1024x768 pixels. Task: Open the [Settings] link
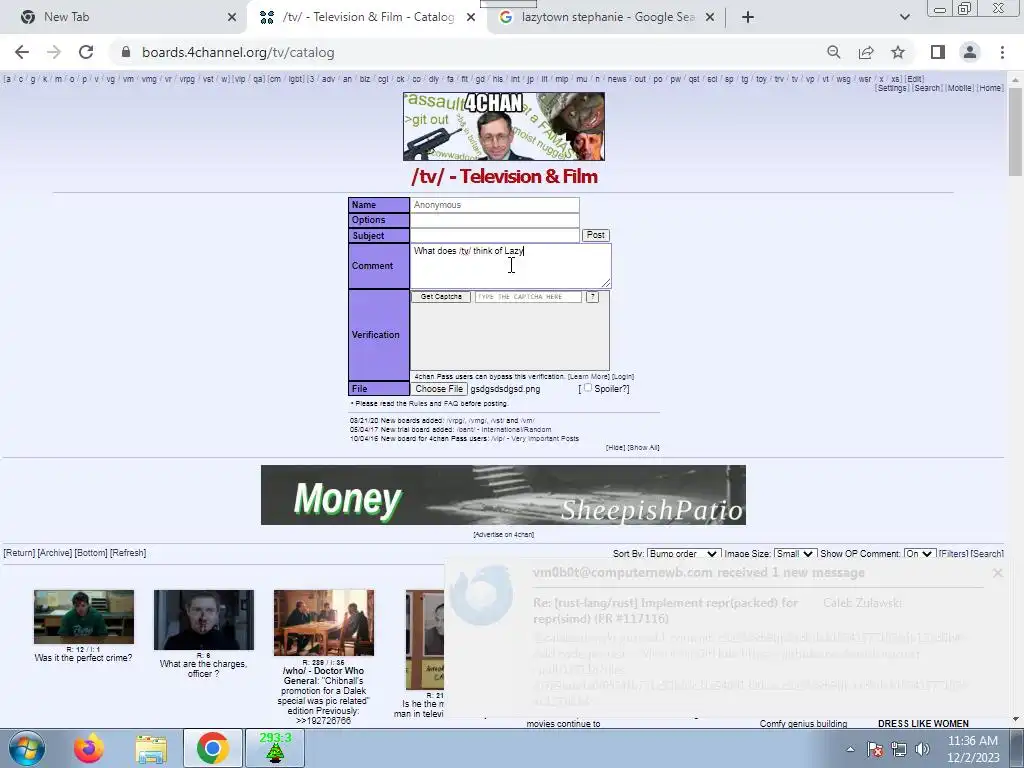point(891,88)
